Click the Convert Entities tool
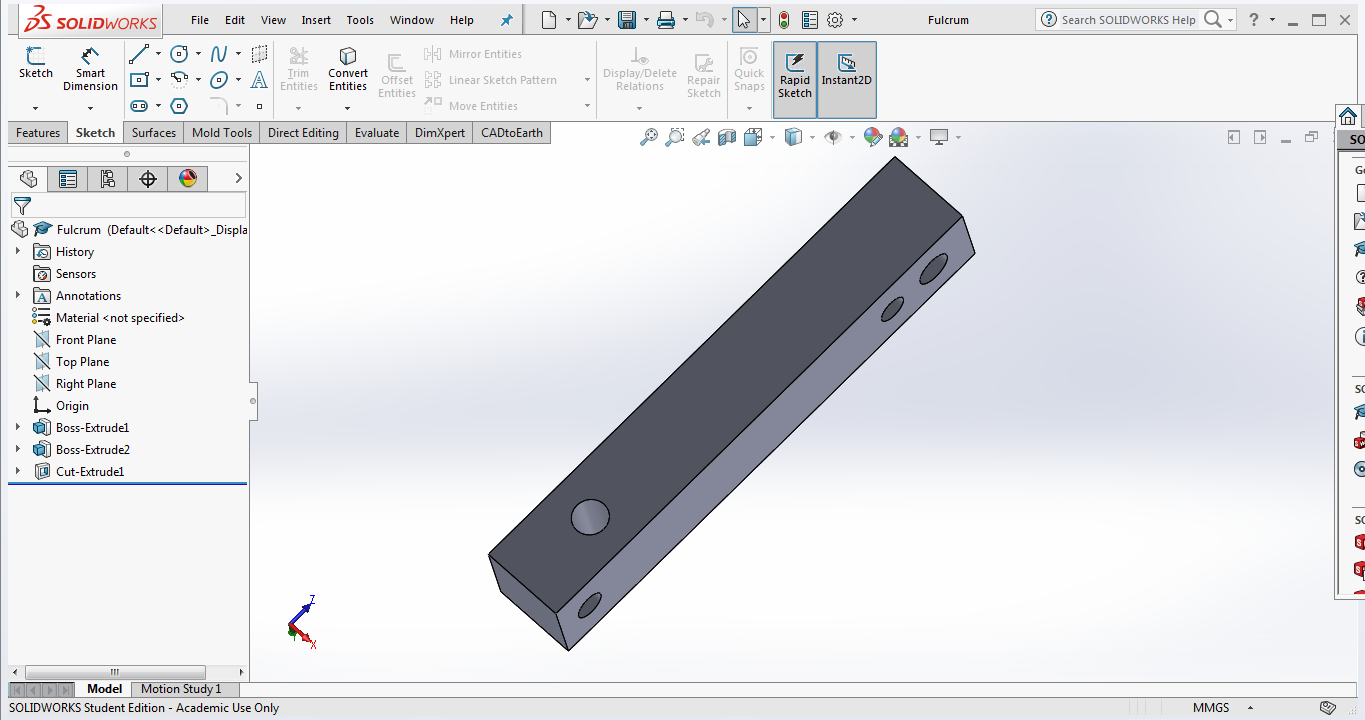 click(348, 69)
